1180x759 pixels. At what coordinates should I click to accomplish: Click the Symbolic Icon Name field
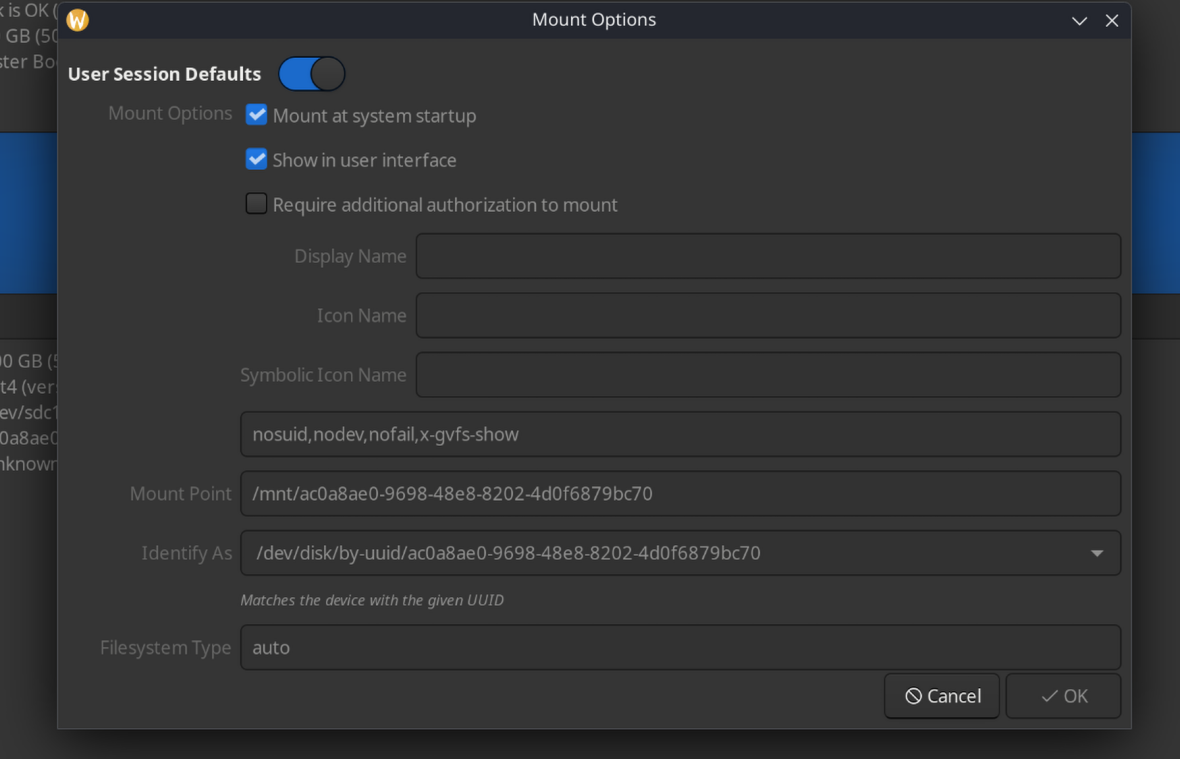pyautogui.click(x=768, y=375)
